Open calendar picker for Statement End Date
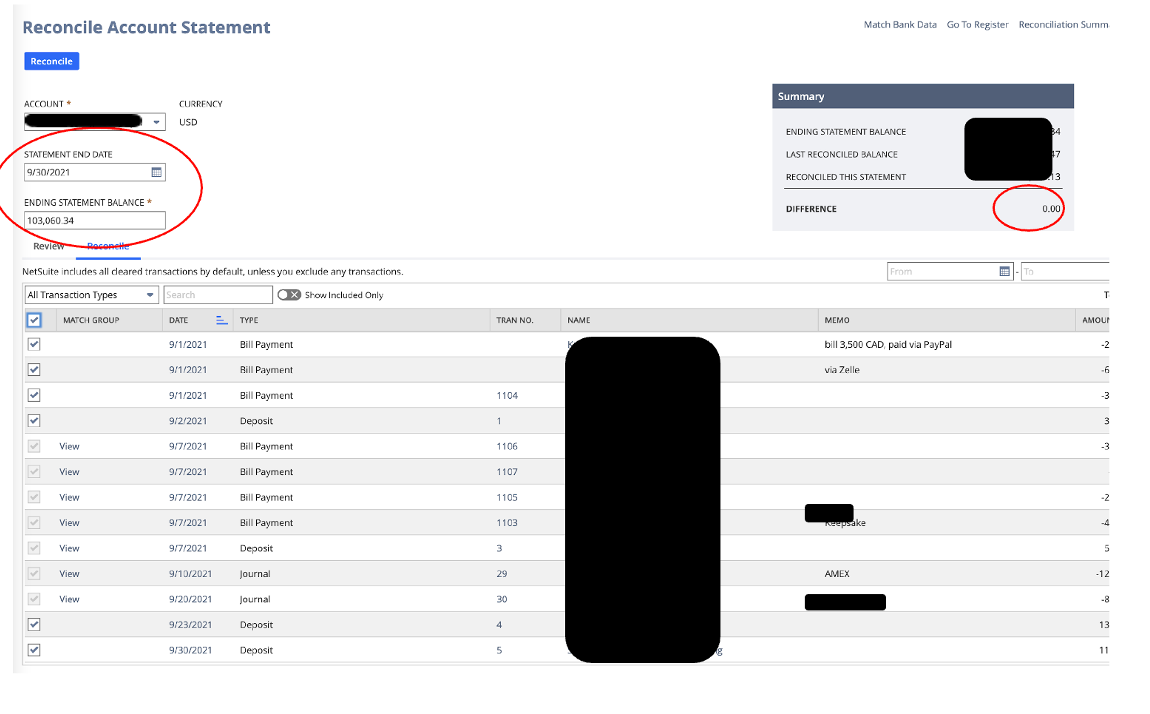Image resolution: width=1150 pixels, height=714 pixels. click(x=156, y=171)
